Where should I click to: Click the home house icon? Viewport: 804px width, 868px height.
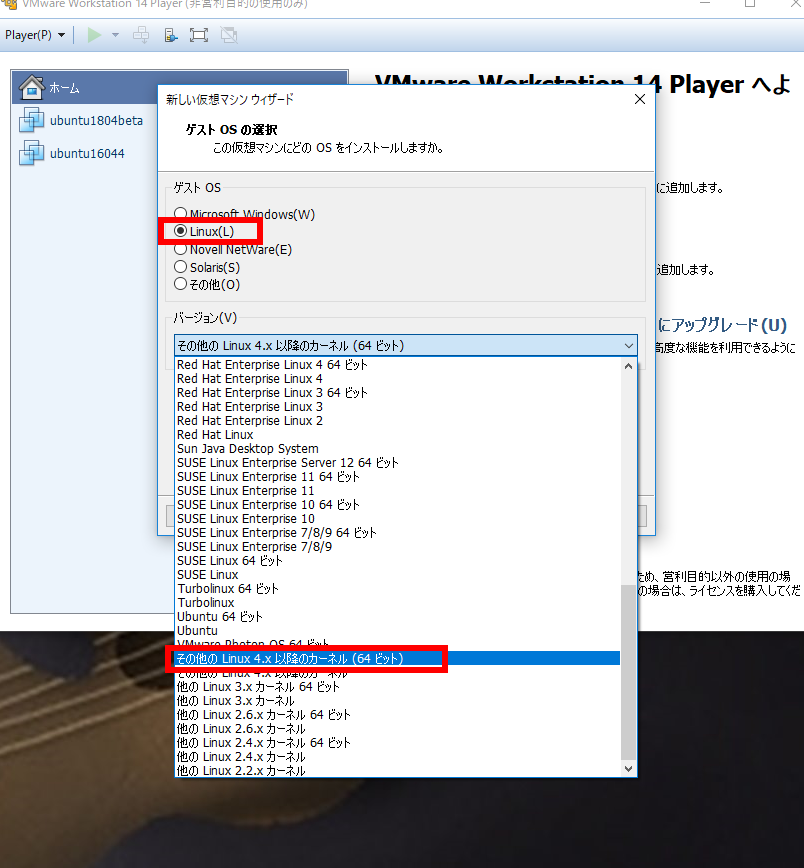click(x=31, y=87)
